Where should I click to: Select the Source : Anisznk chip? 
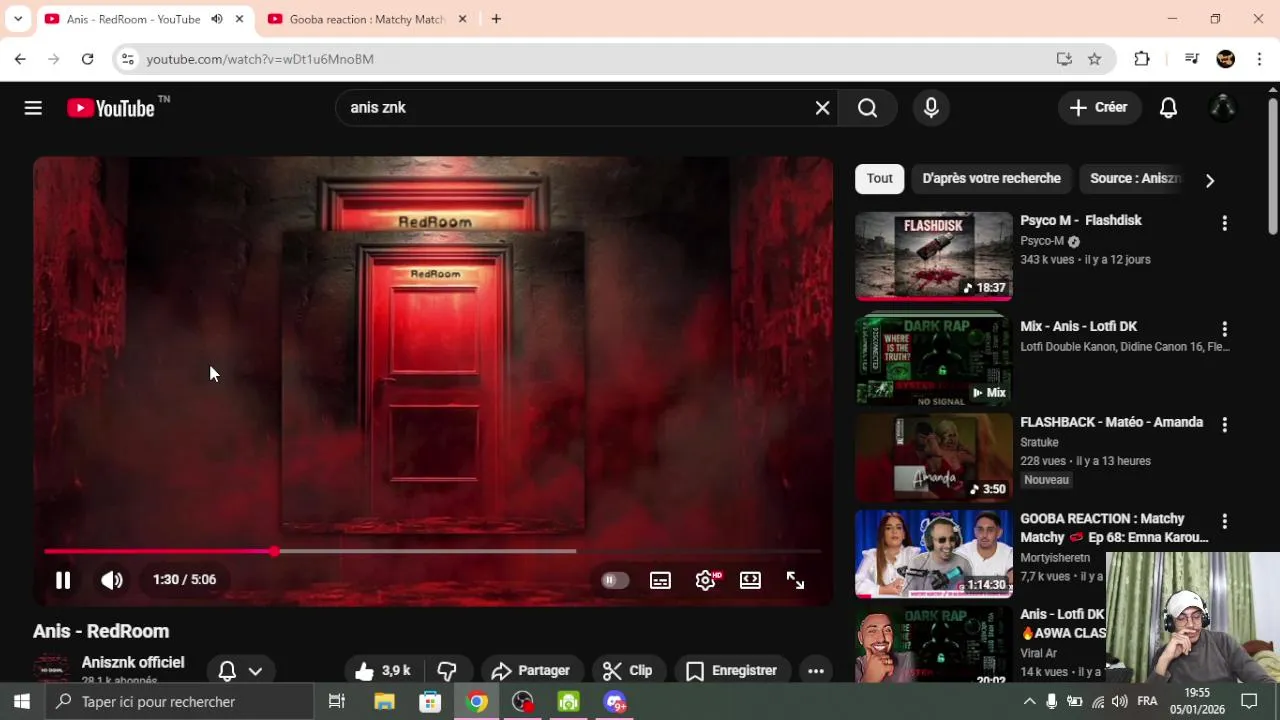1135,179
